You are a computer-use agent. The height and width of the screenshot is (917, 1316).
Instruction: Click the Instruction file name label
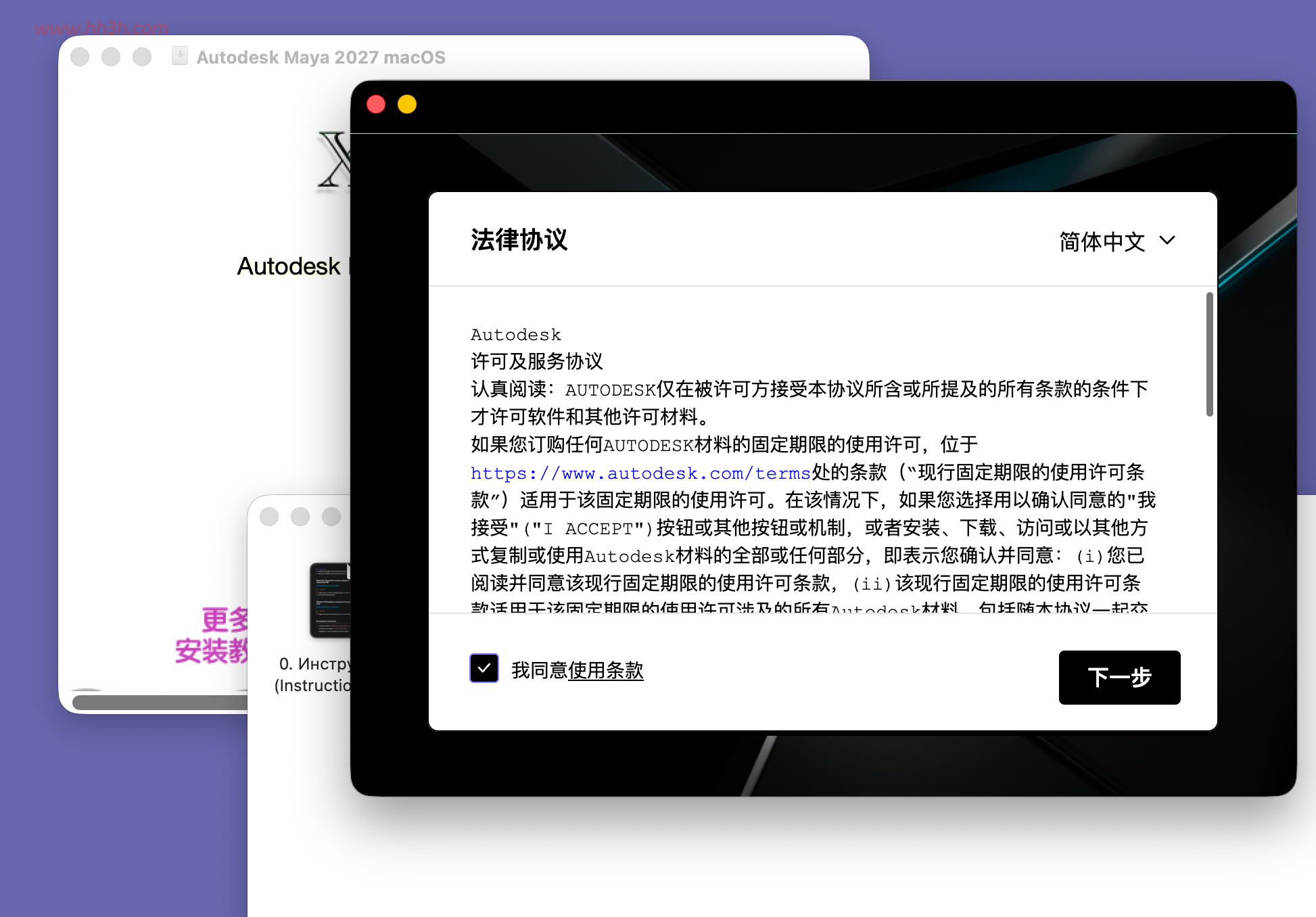(x=314, y=674)
